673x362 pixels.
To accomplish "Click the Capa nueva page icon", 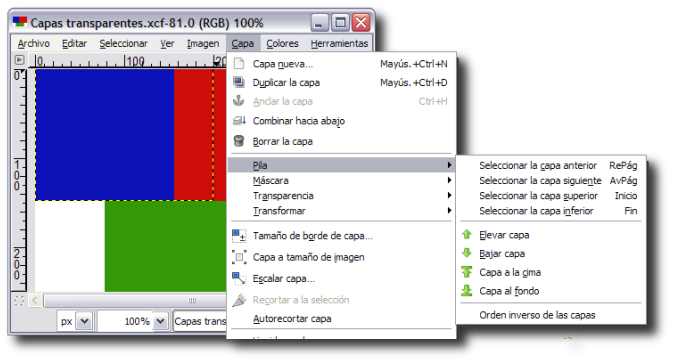I will point(239,64).
